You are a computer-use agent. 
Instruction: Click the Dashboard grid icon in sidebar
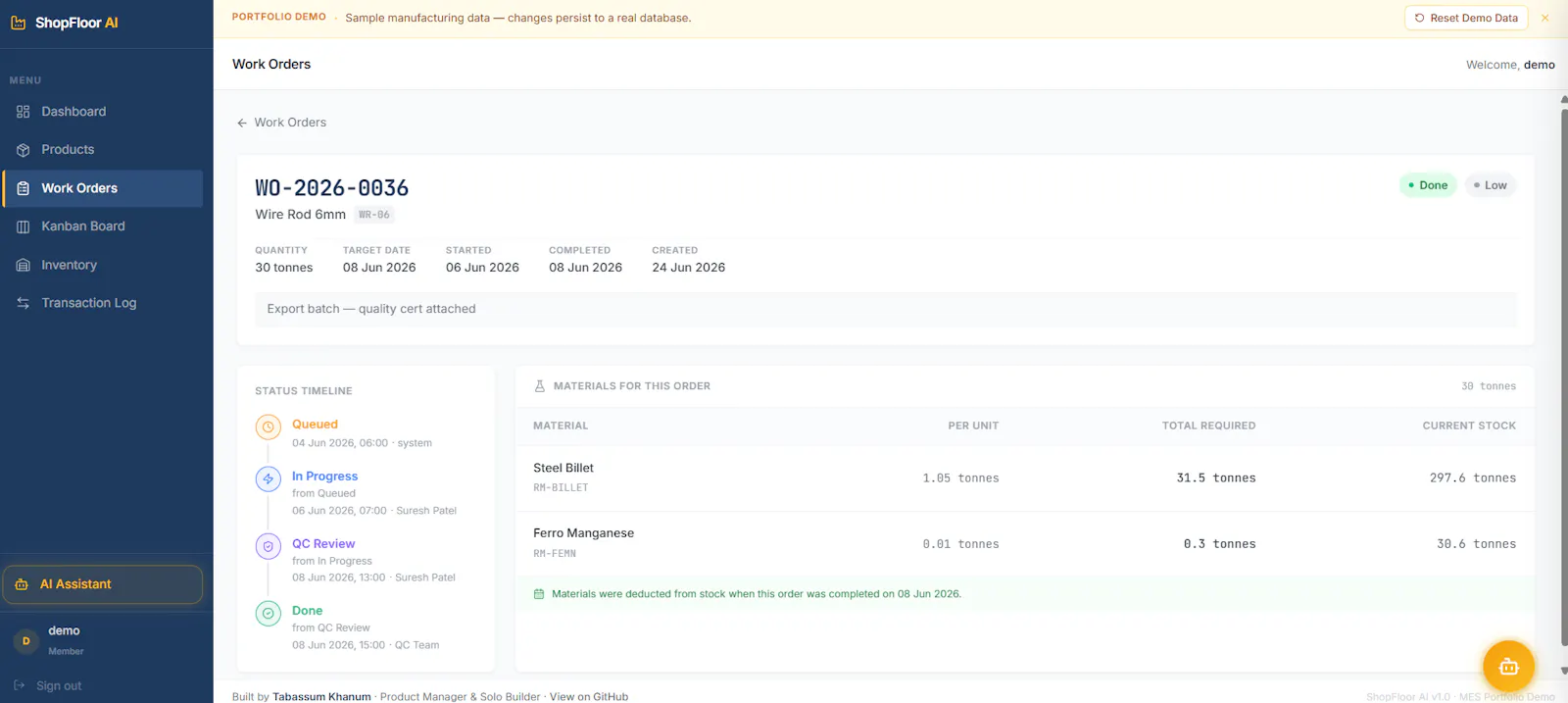click(24, 112)
